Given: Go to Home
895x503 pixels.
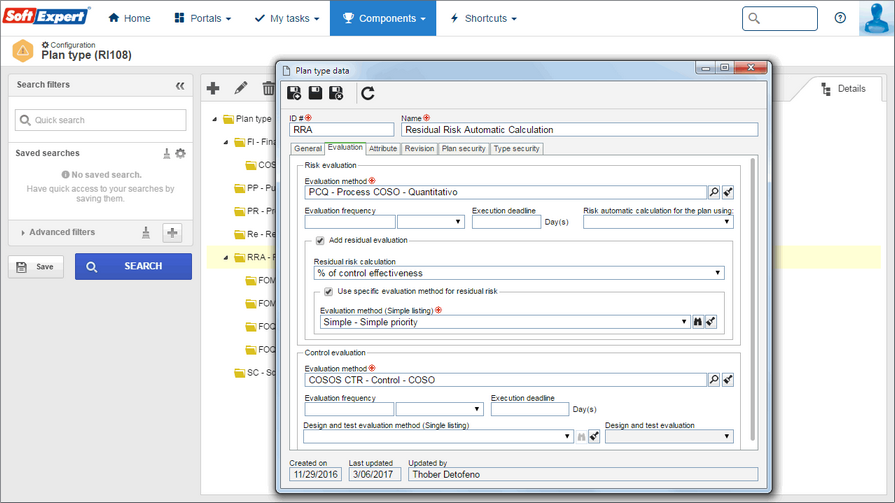Looking at the screenshot, I should pyautogui.click(x=130, y=18).
